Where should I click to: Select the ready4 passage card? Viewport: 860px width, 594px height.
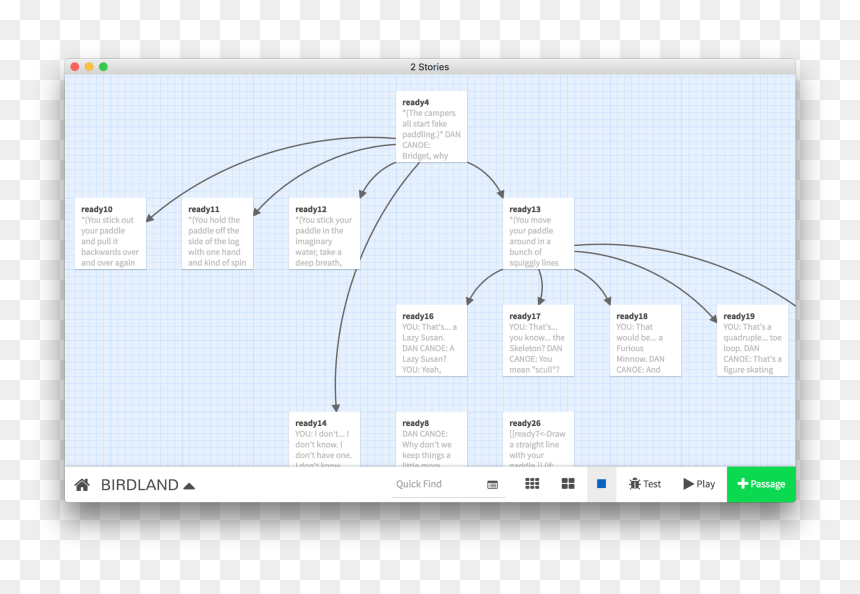point(431,127)
